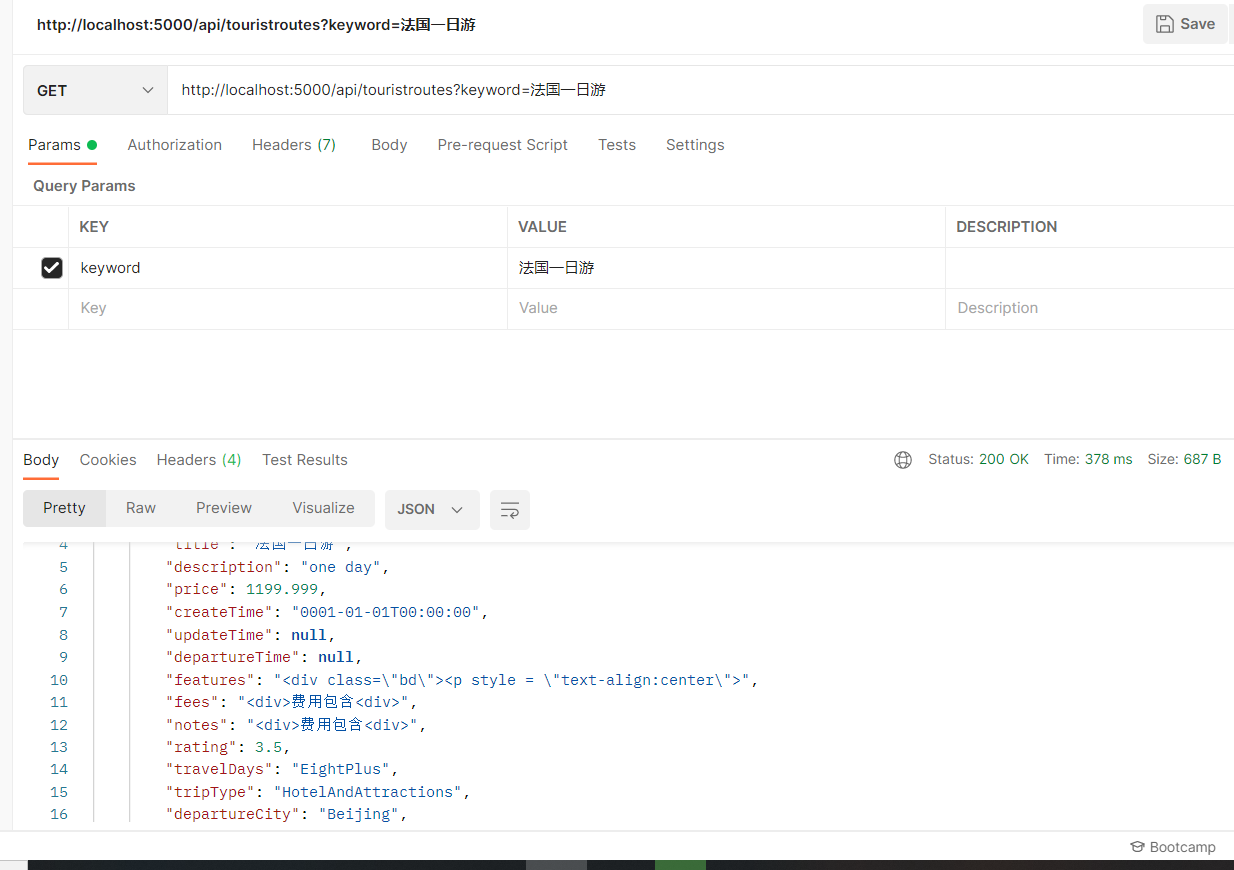Select the Pretty view button

click(64, 508)
